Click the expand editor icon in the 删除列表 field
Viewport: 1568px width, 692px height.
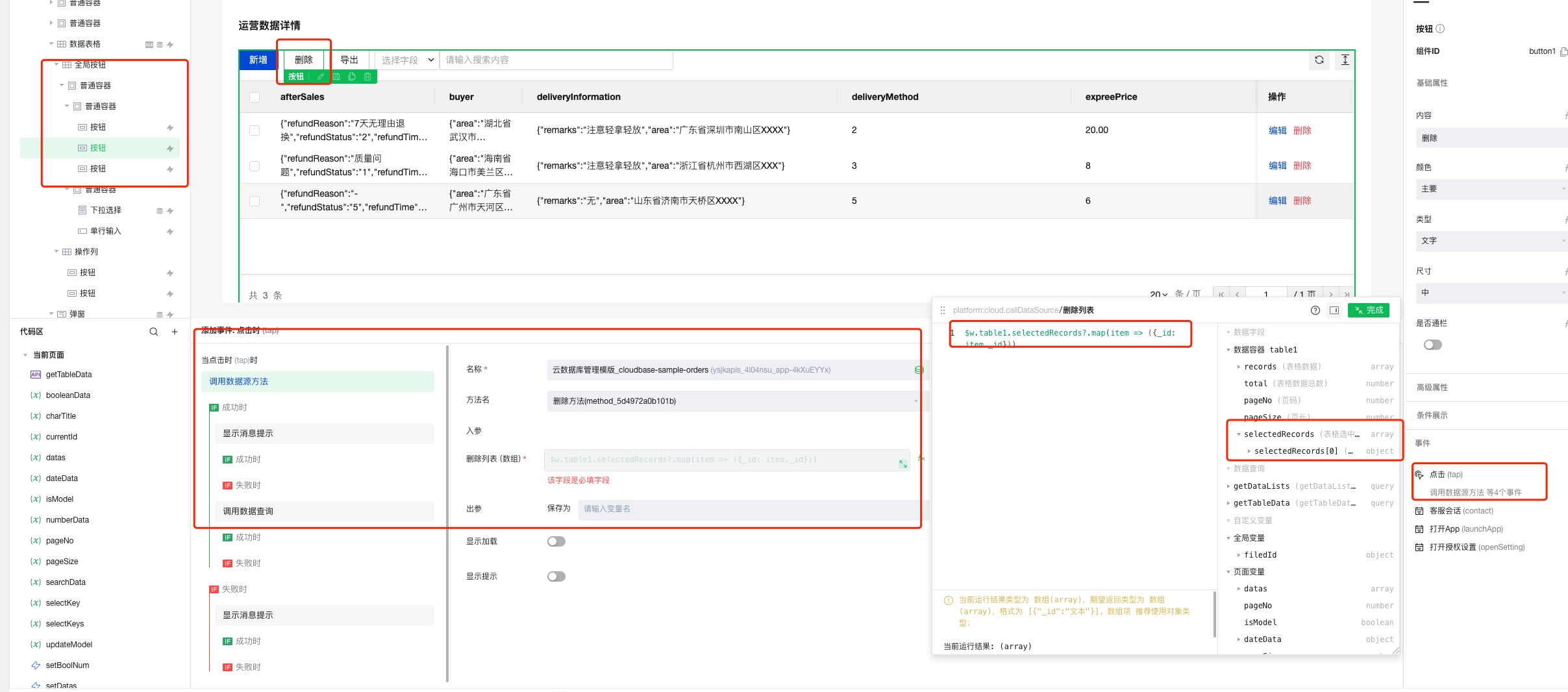pyautogui.click(x=903, y=463)
